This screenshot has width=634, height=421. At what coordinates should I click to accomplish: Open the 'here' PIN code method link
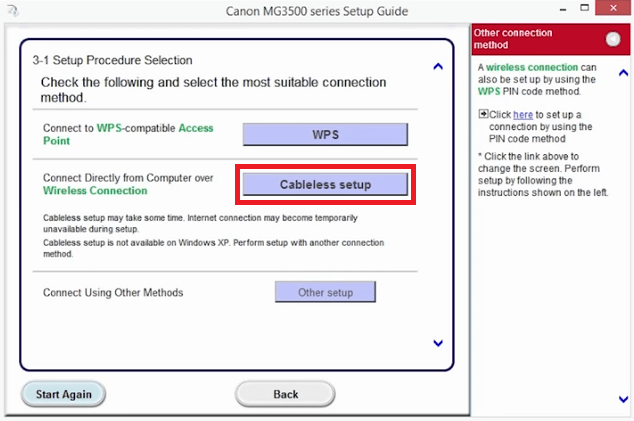[523, 115]
